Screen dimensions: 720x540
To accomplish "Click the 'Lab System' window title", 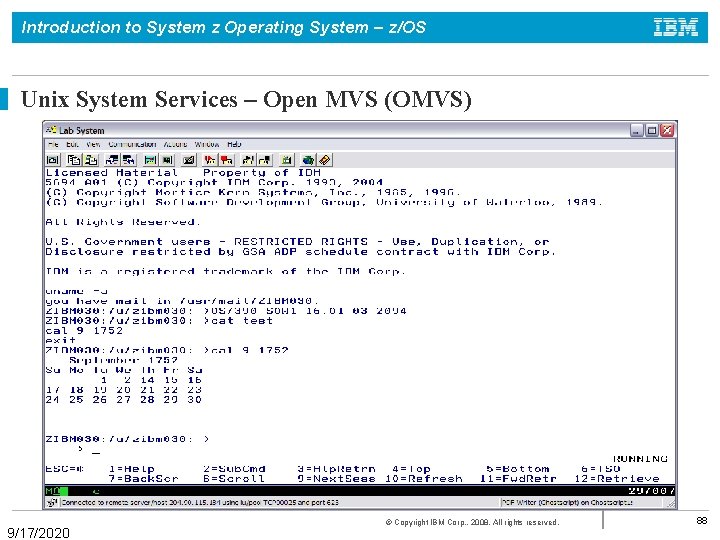I will (x=82, y=130).
